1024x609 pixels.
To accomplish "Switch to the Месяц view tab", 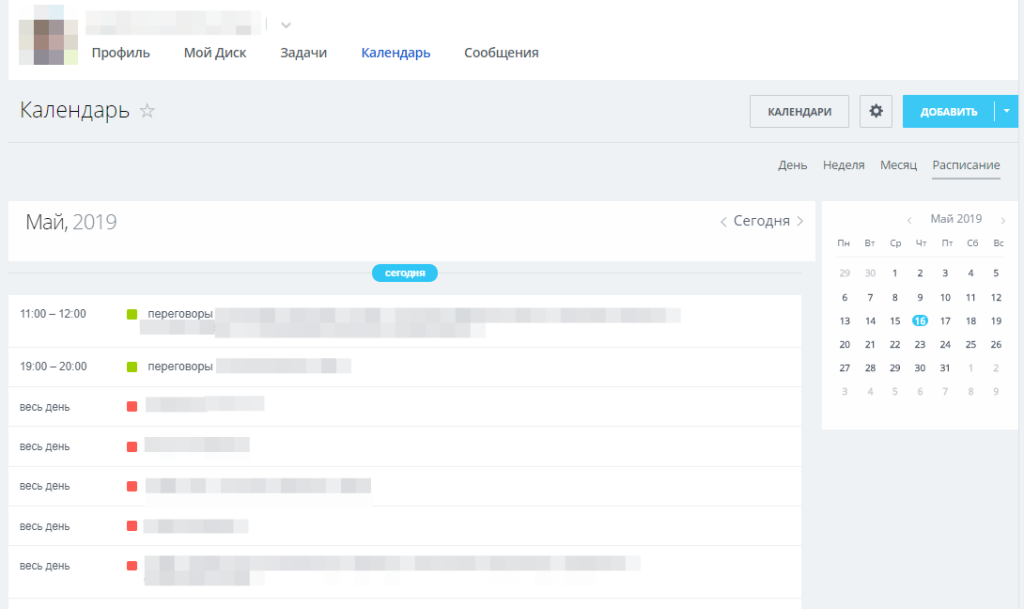I will tap(898, 165).
